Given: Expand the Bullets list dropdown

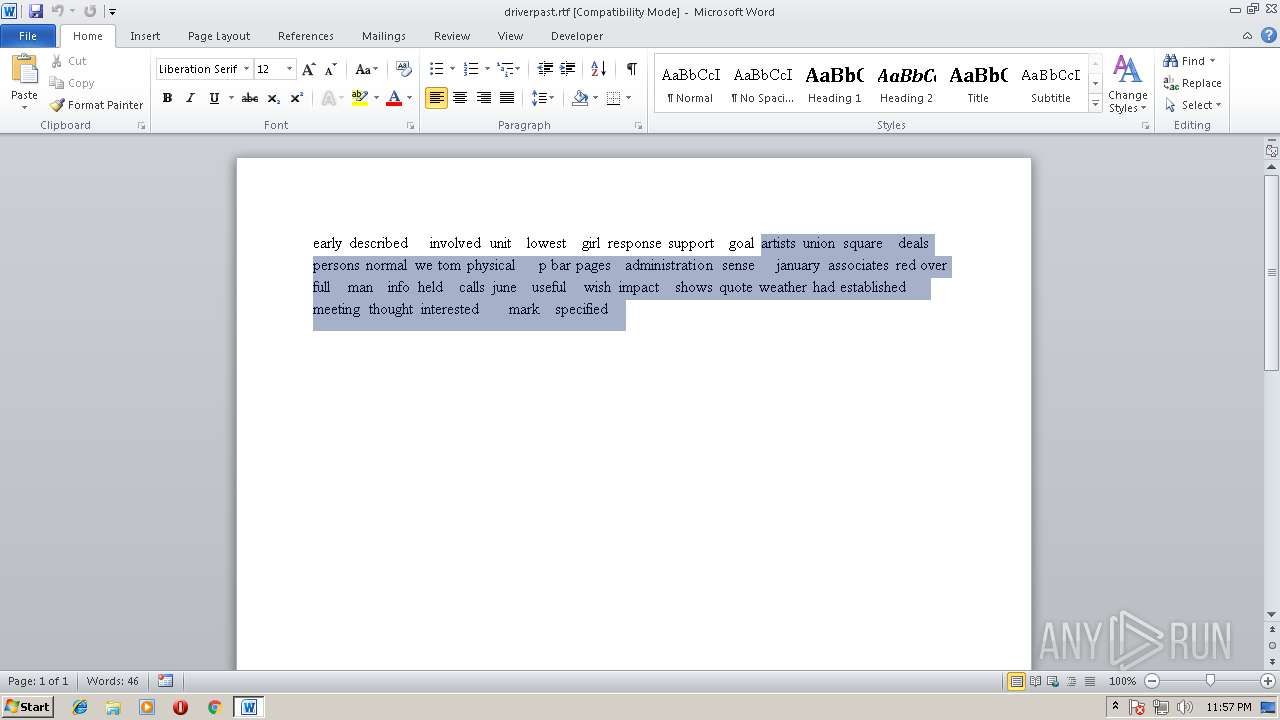Looking at the screenshot, I should 452,69.
